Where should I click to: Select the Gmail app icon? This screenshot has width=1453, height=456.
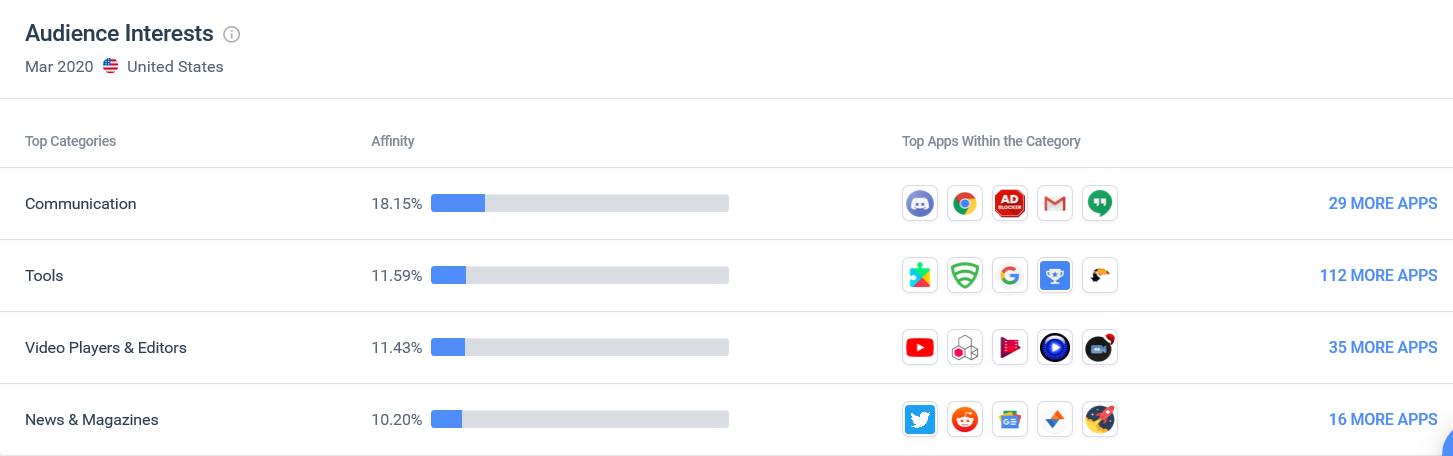(x=1055, y=204)
